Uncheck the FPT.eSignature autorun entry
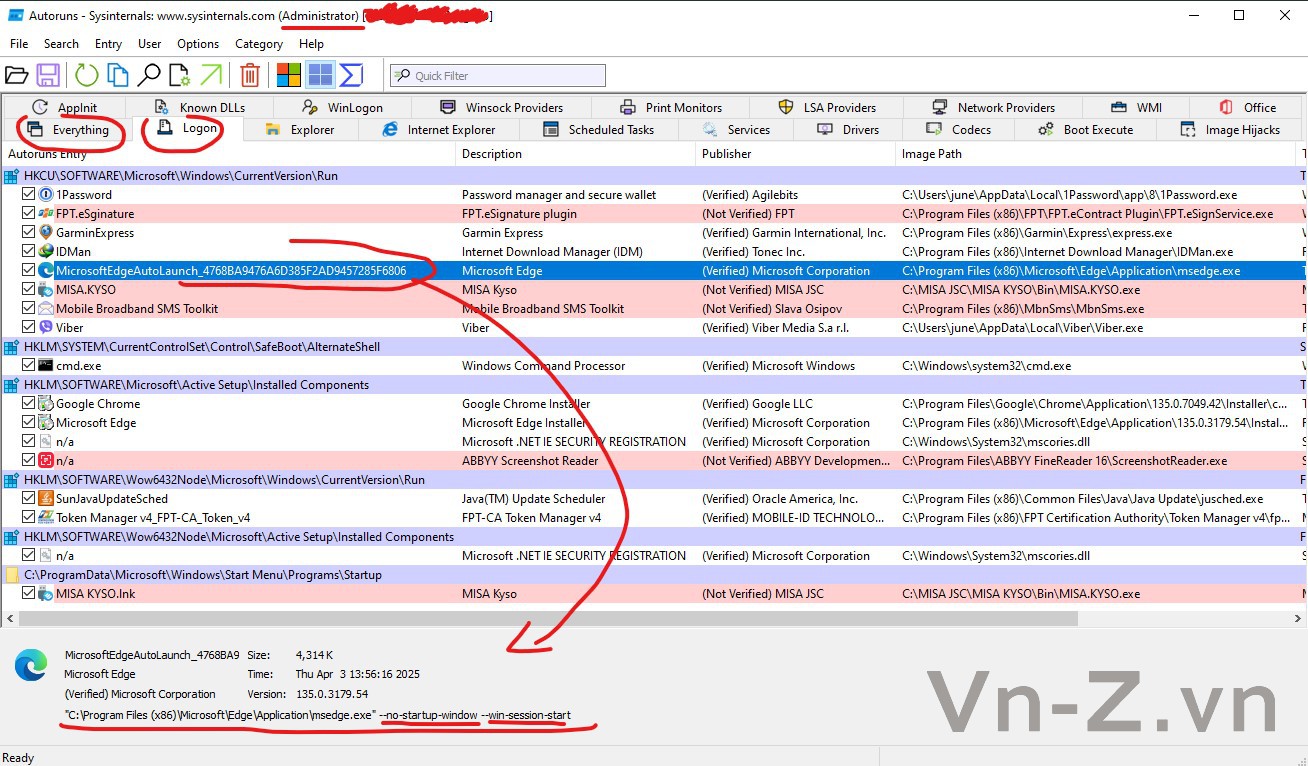 (28, 214)
